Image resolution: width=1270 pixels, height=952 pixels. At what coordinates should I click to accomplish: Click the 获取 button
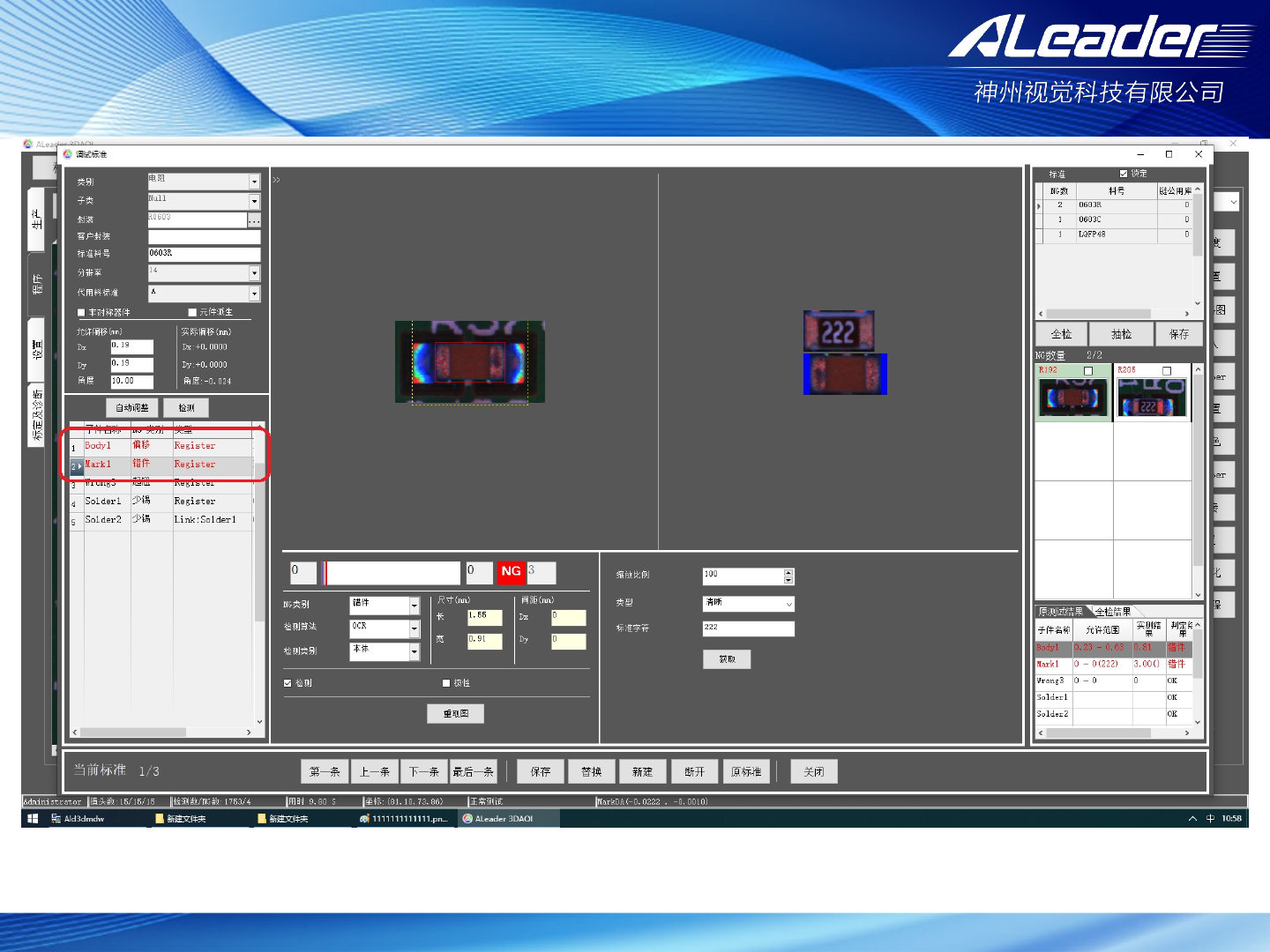(x=727, y=659)
